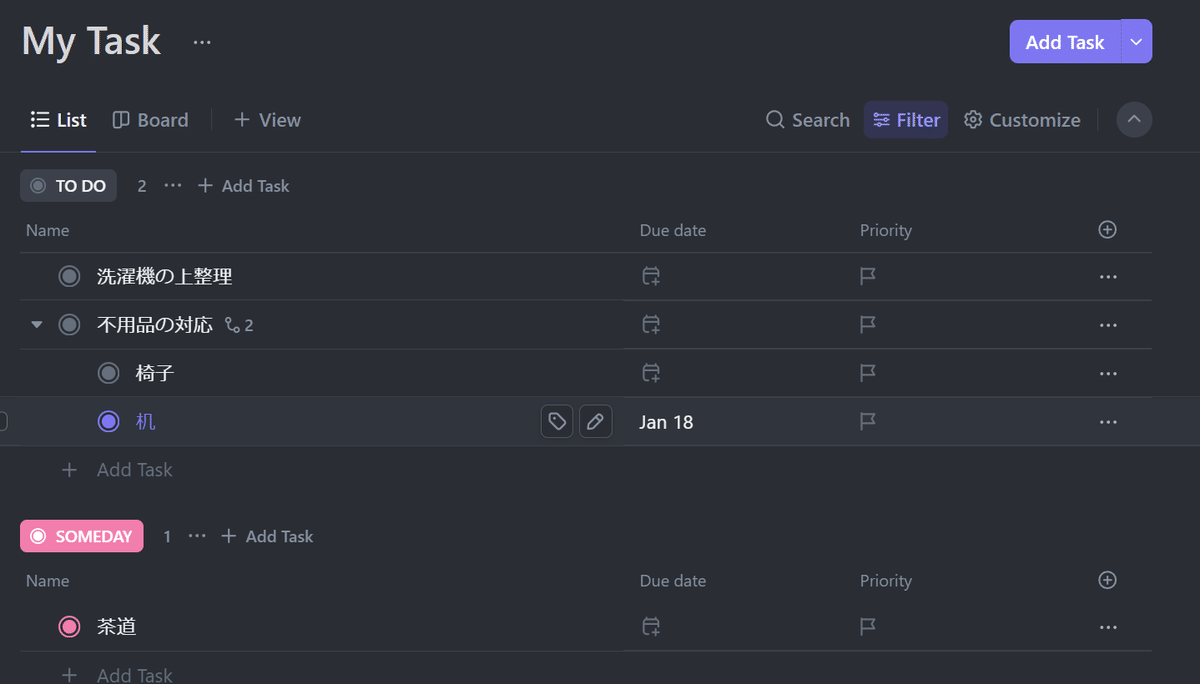
Task: Open dropdown arrow next to Add Task button
Action: (1136, 42)
